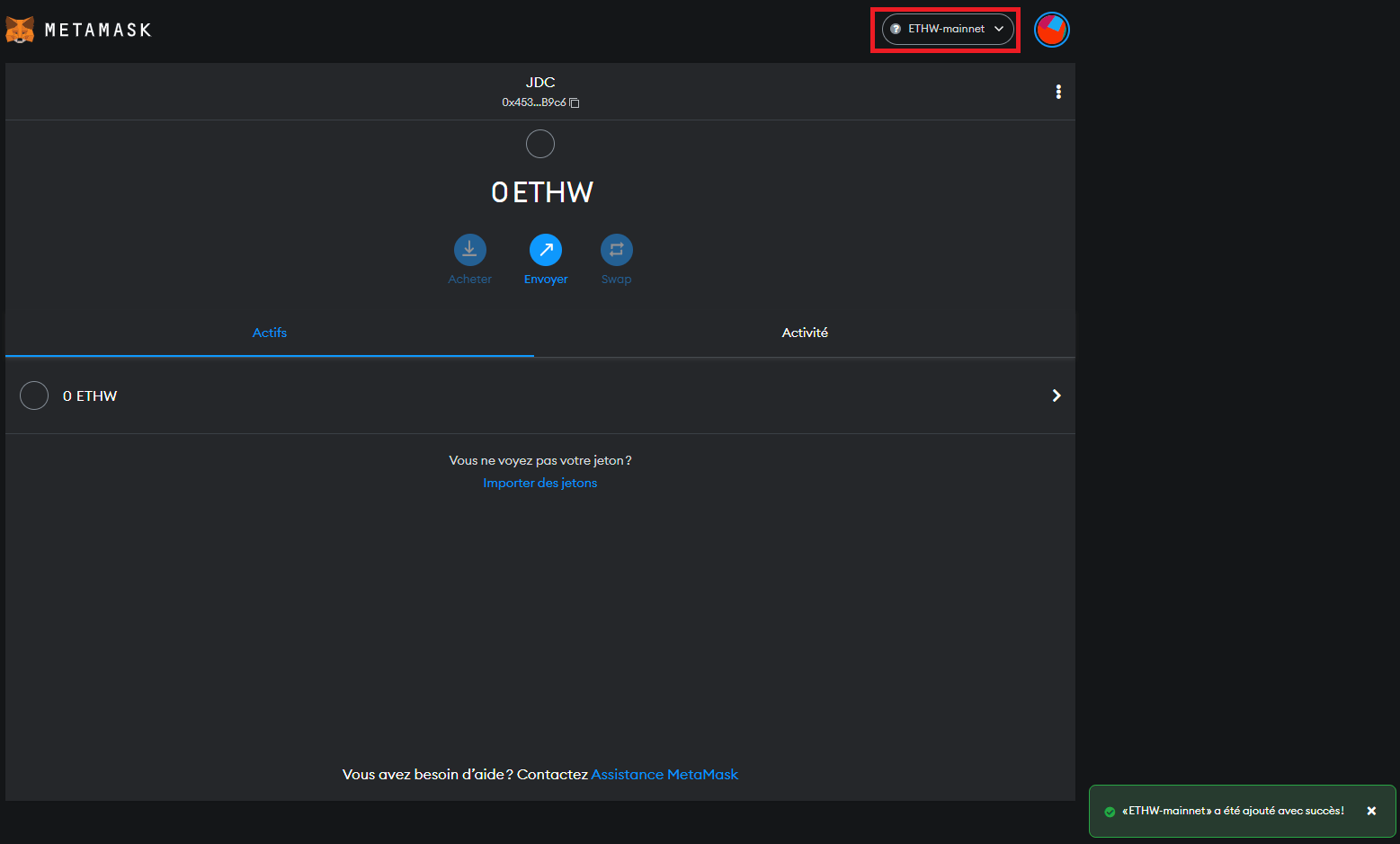Click the network question-mark icon
The height and width of the screenshot is (844, 1400).
[x=896, y=29]
